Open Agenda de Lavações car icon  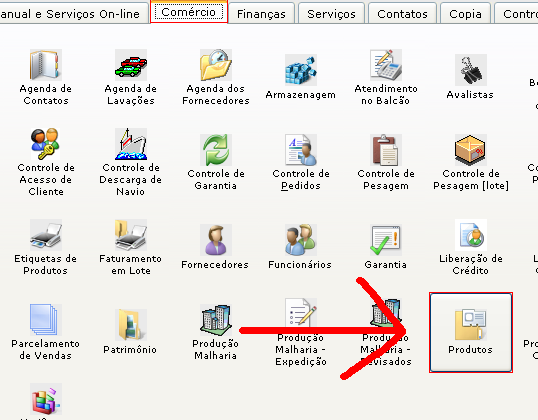[x=131, y=65]
